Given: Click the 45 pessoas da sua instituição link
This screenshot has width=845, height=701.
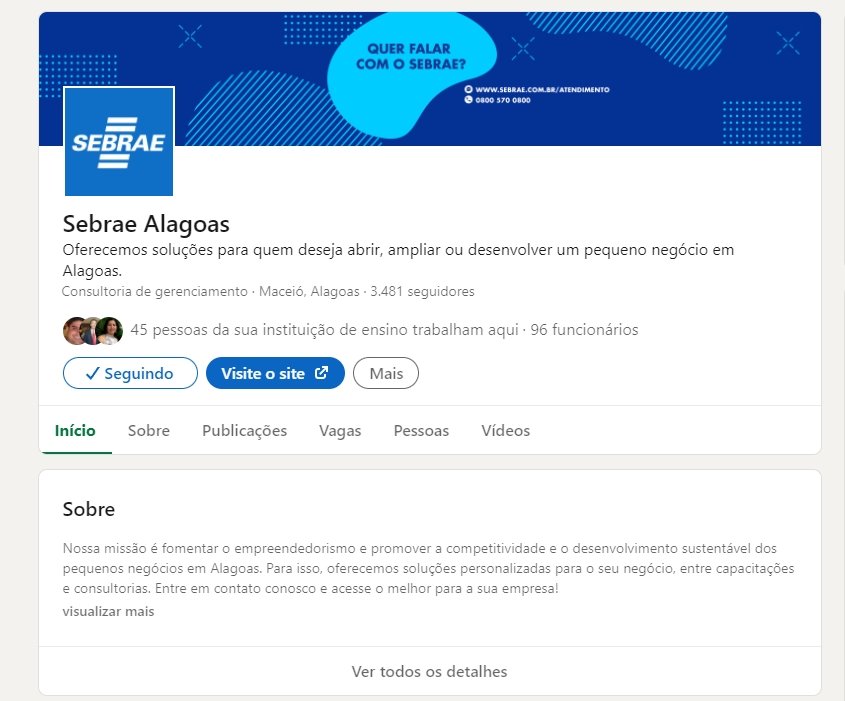Looking at the screenshot, I should (324, 330).
